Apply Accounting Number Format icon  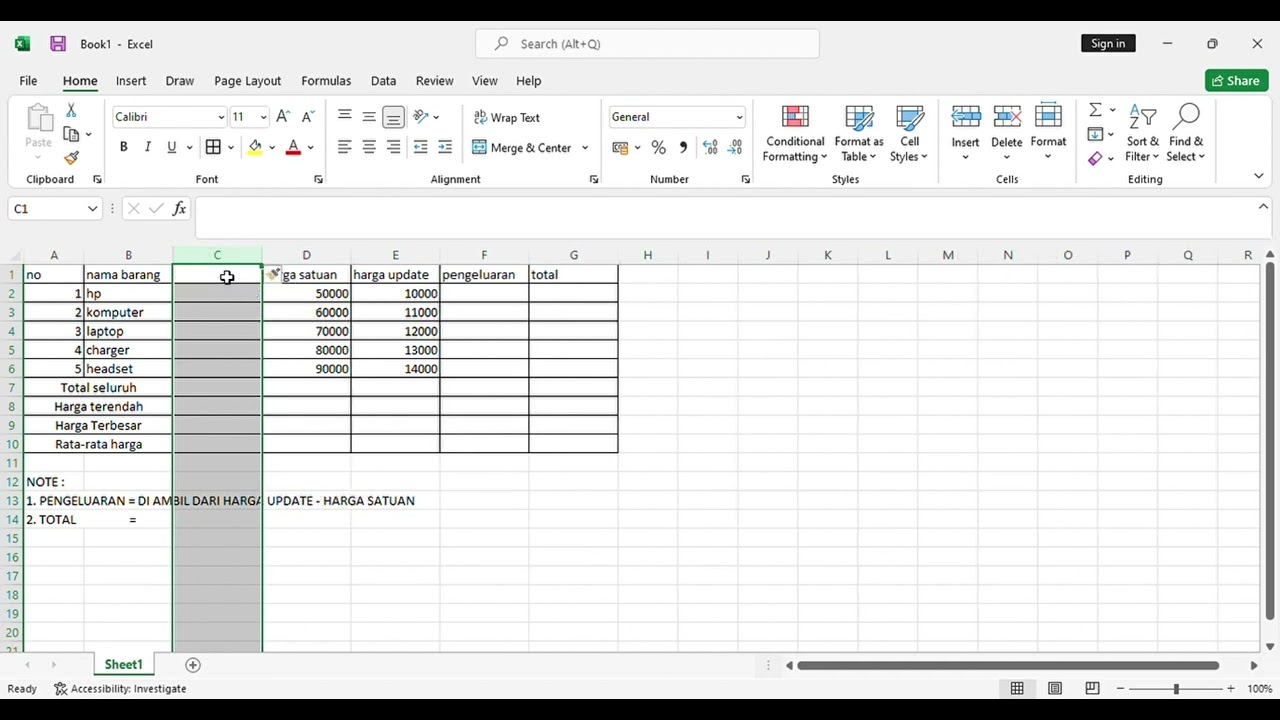pyautogui.click(x=620, y=147)
